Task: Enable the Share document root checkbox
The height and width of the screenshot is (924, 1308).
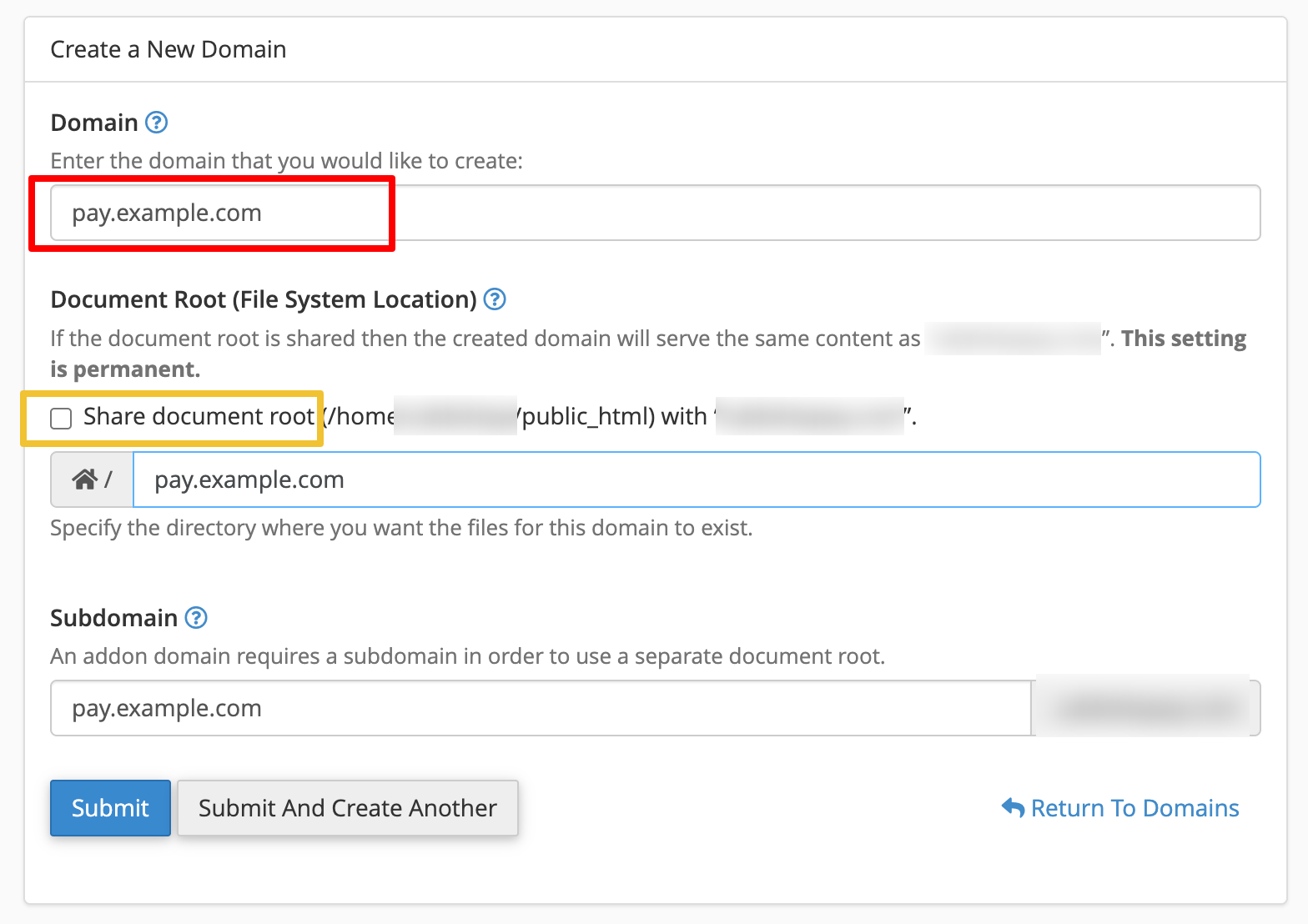Action: tap(61, 418)
